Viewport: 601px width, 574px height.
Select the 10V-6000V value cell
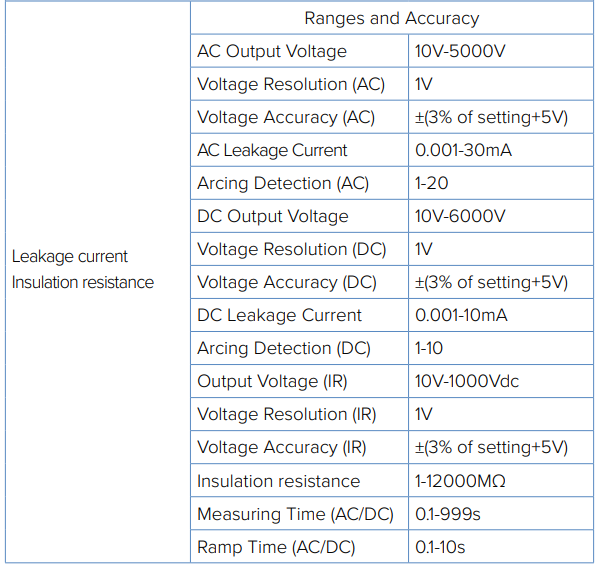click(x=460, y=216)
